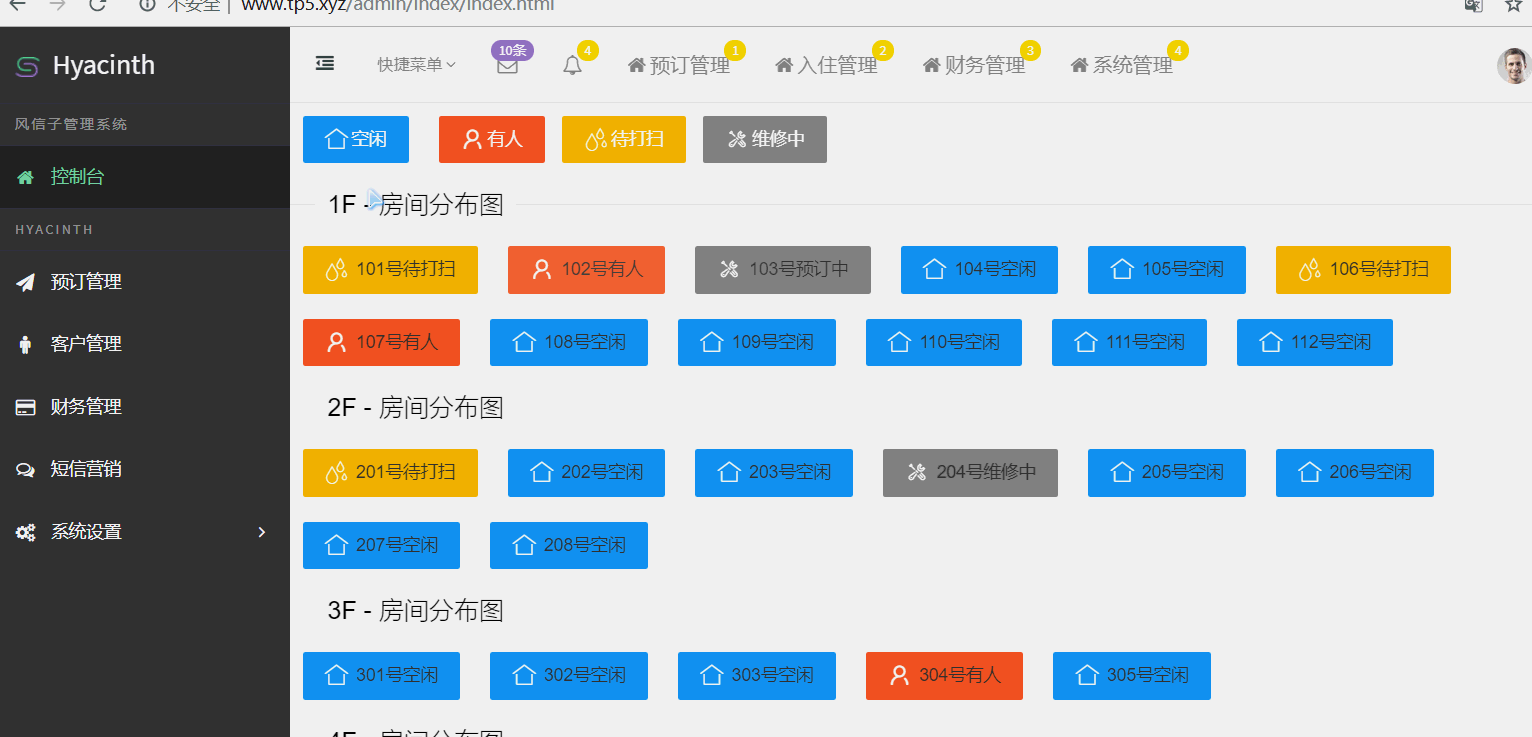This screenshot has height=737, width=1532.
Task: Select 客户管理 in the sidebar
Action: [86, 344]
